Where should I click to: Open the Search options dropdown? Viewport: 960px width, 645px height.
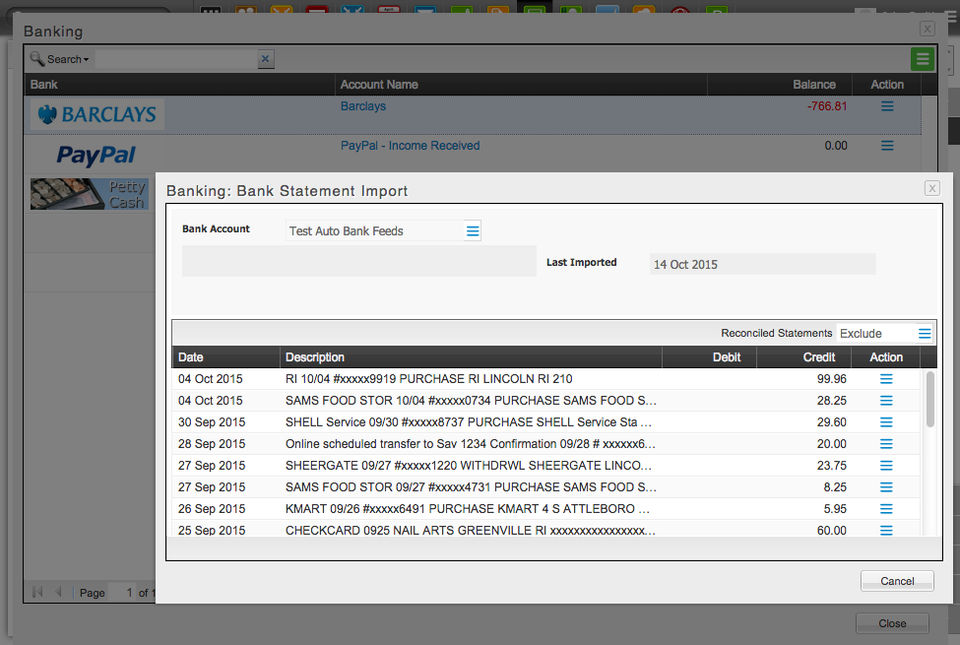click(x=67, y=59)
